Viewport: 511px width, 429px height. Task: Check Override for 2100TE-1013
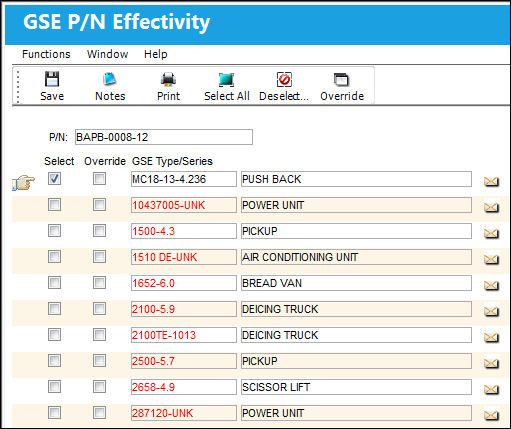tap(99, 335)
